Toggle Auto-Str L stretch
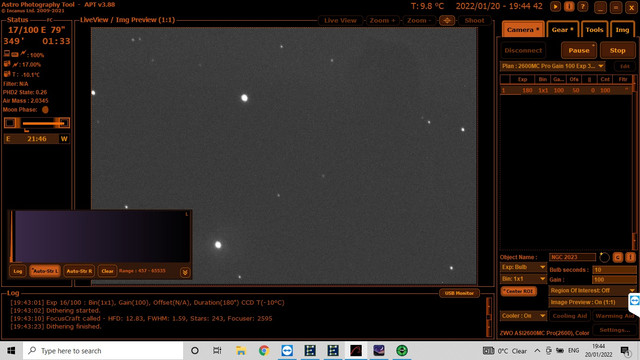Viewport: 640px width, 360px height. coord(45,271)
